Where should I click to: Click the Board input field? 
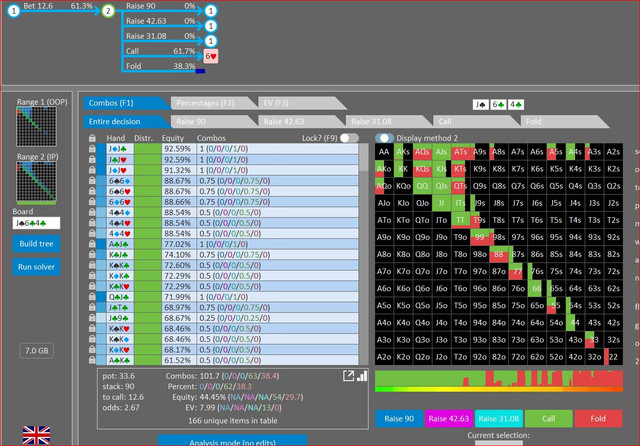[x=36, y=223]
